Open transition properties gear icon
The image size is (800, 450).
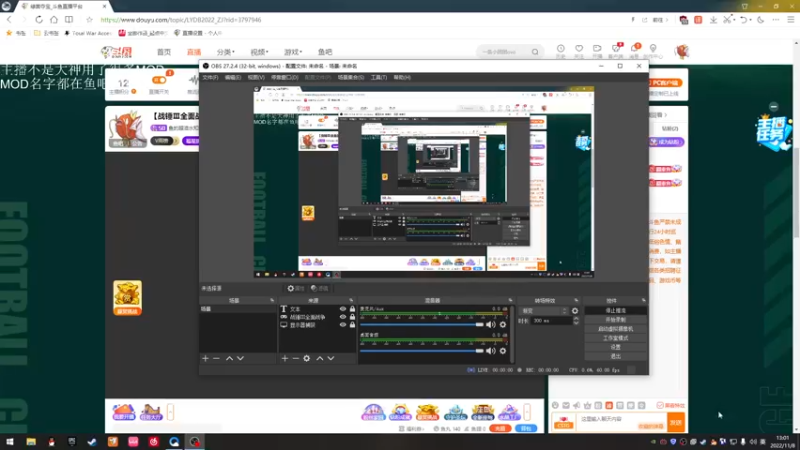point(575,311)
